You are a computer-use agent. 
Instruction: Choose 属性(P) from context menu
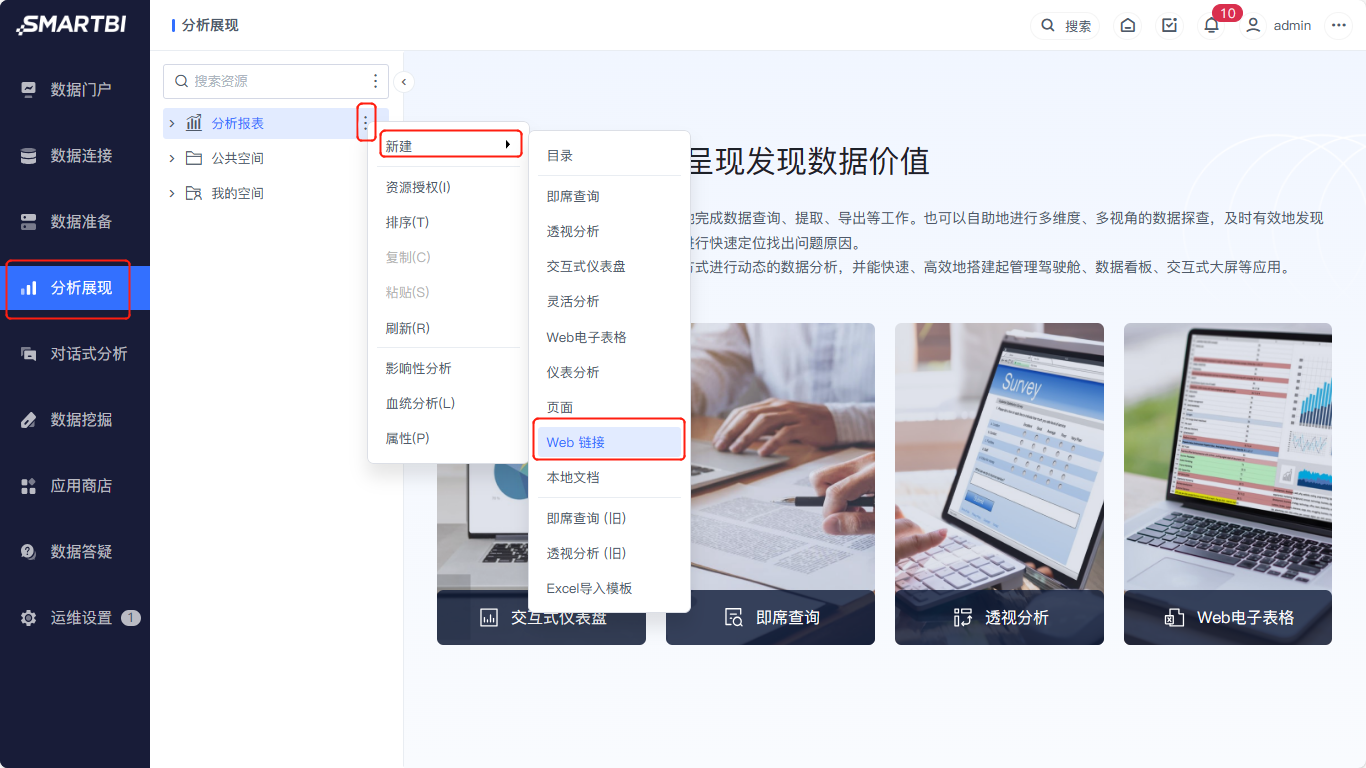(449, 438)
